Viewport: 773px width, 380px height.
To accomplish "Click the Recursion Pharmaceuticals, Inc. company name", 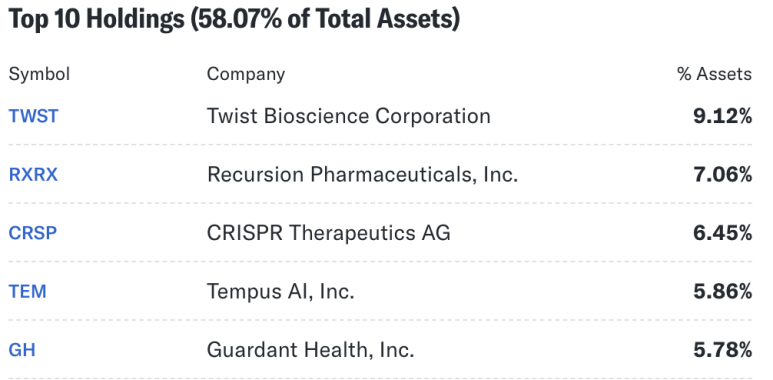I will click(362, 174).
